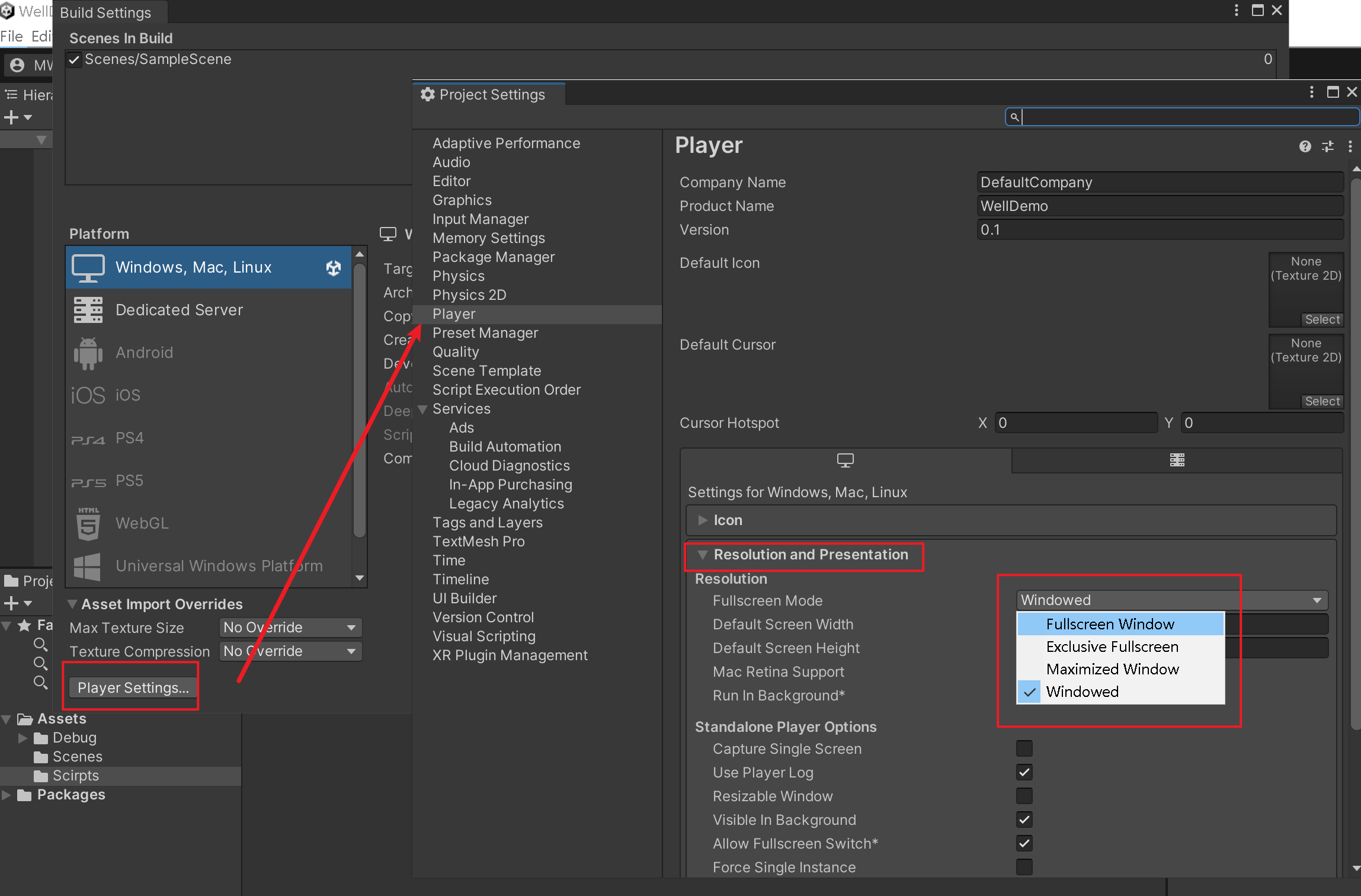Select the WebGL platform icon

(88, 523)
